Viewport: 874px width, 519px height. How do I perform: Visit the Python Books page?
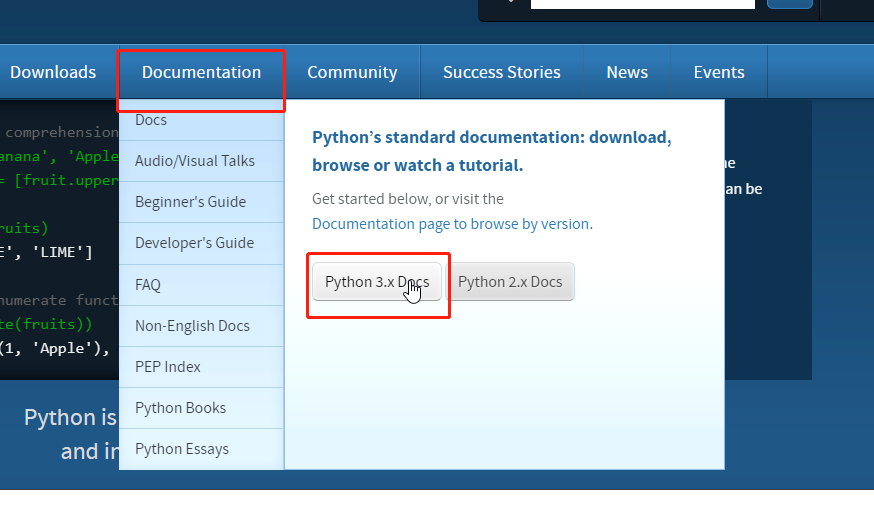point(180,408)
